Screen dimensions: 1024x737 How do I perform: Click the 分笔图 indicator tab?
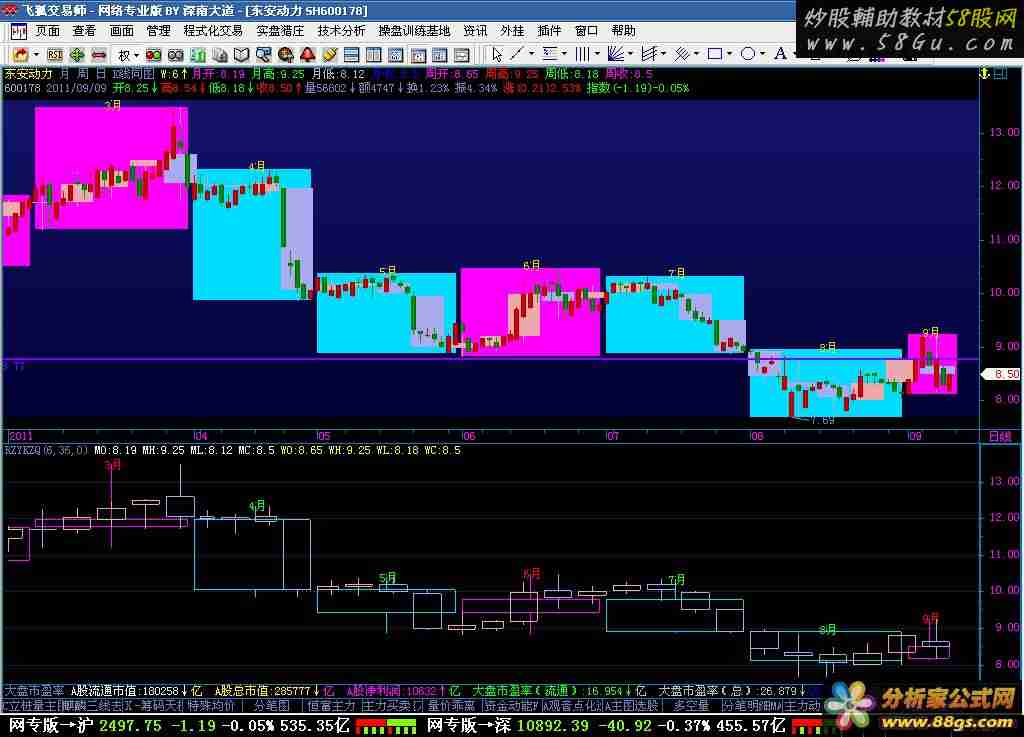coord(272,706)
